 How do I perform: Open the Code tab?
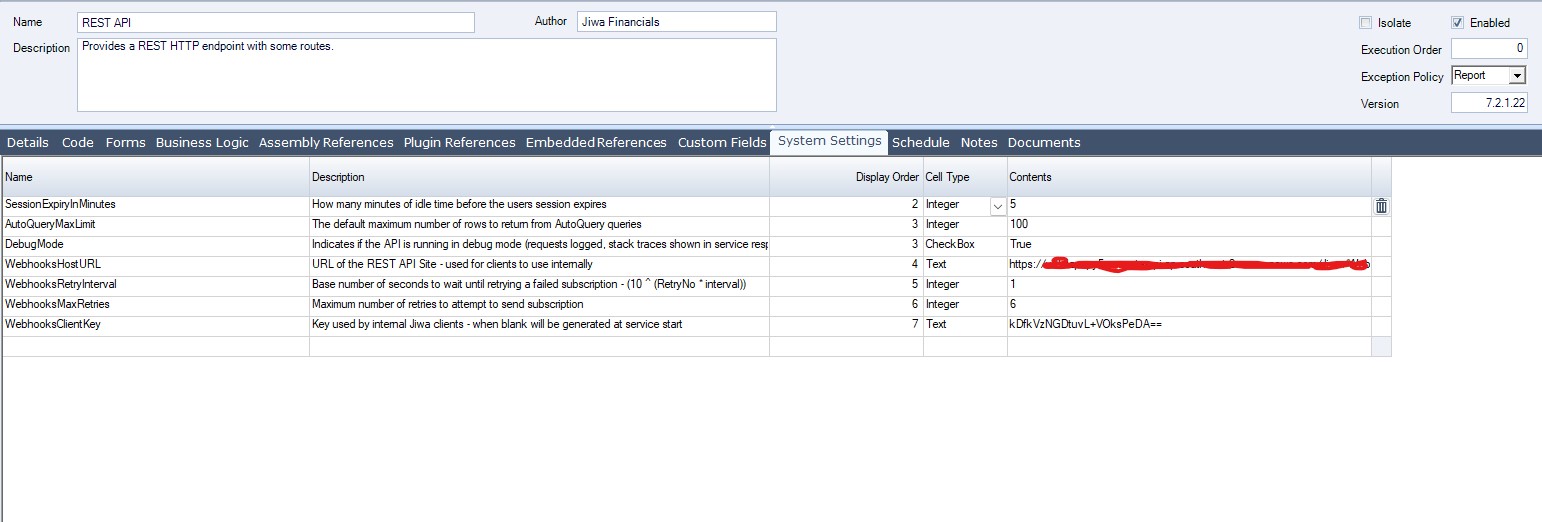(x=78, y=143)
